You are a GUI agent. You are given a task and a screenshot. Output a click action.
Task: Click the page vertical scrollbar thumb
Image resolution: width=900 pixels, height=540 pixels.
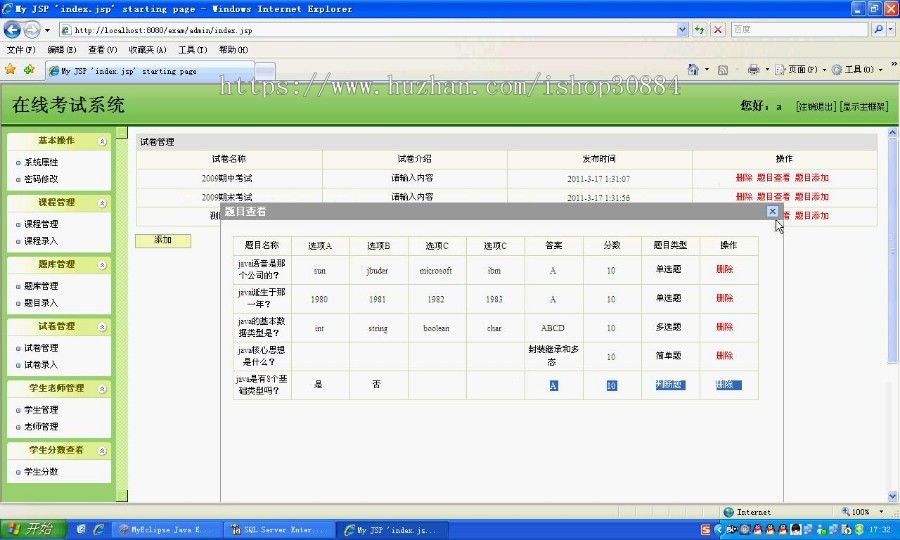tap(892, 250)
